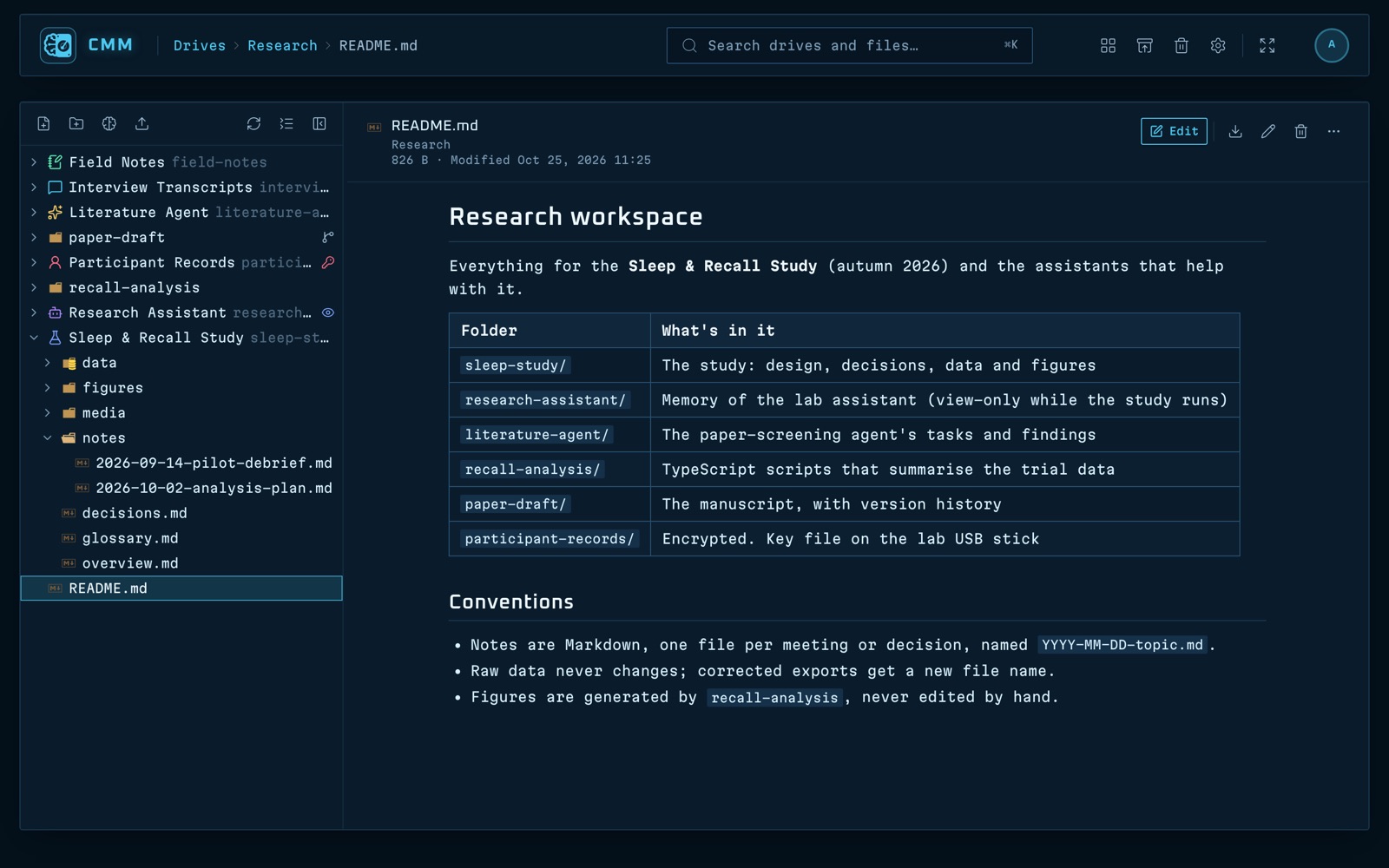This screenshot has width=1389, height=868.
Task: Open the grid view icon in header
Action: pos(1108,45)
